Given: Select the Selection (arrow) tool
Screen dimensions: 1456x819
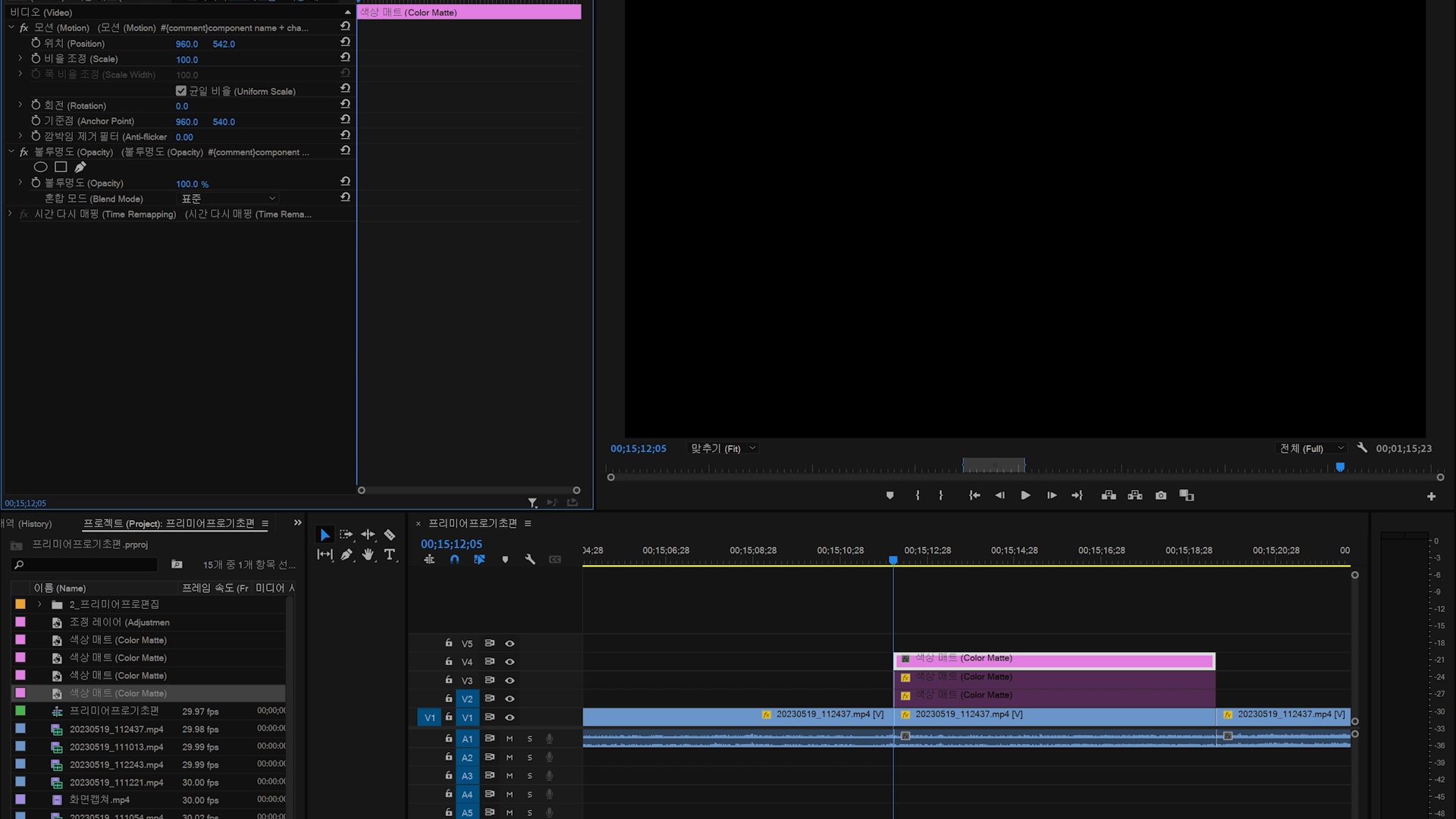Looking at the screenshot, I should point(325,535).
